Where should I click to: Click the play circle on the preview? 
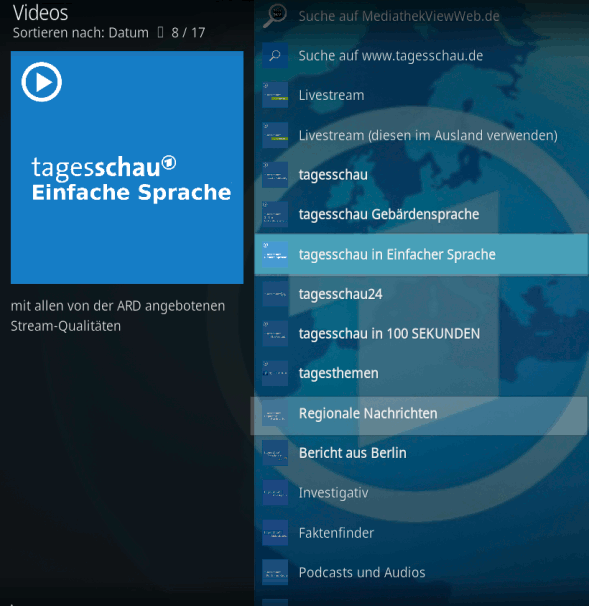click(x=42, y=82)
